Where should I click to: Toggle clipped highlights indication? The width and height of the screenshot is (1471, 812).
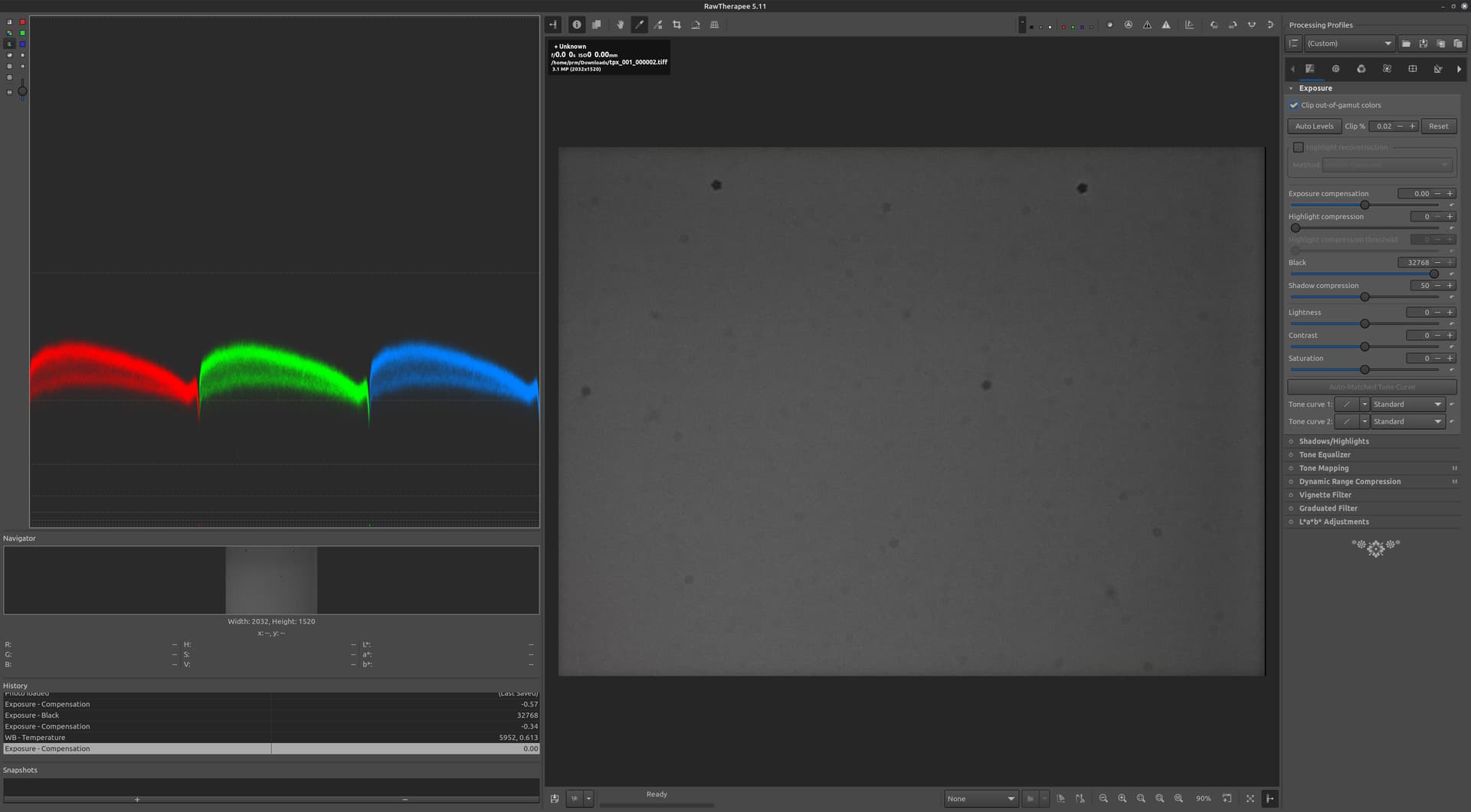[x=1166, y=25]
